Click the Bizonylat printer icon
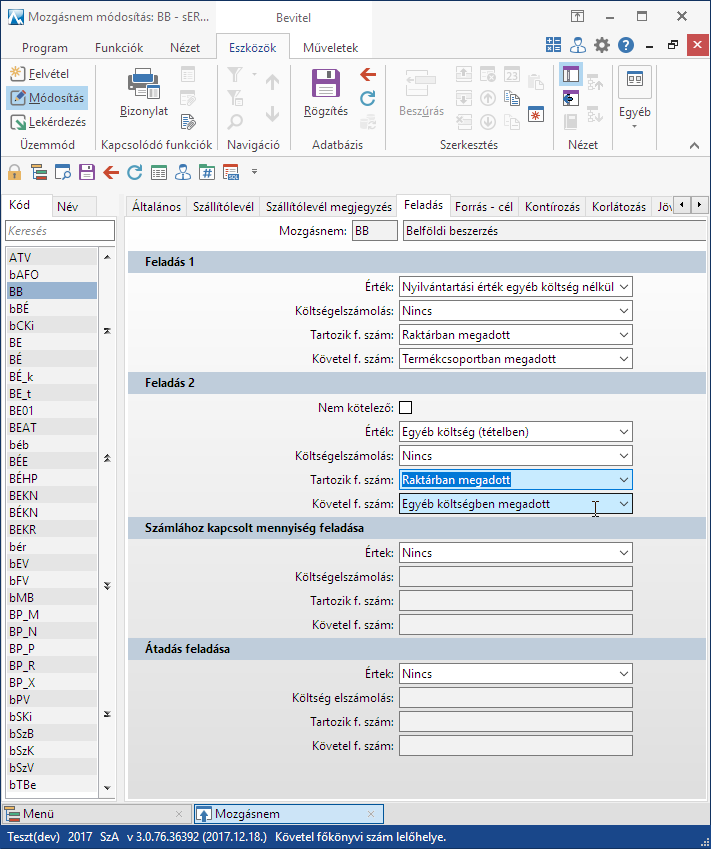 (144, 86)
